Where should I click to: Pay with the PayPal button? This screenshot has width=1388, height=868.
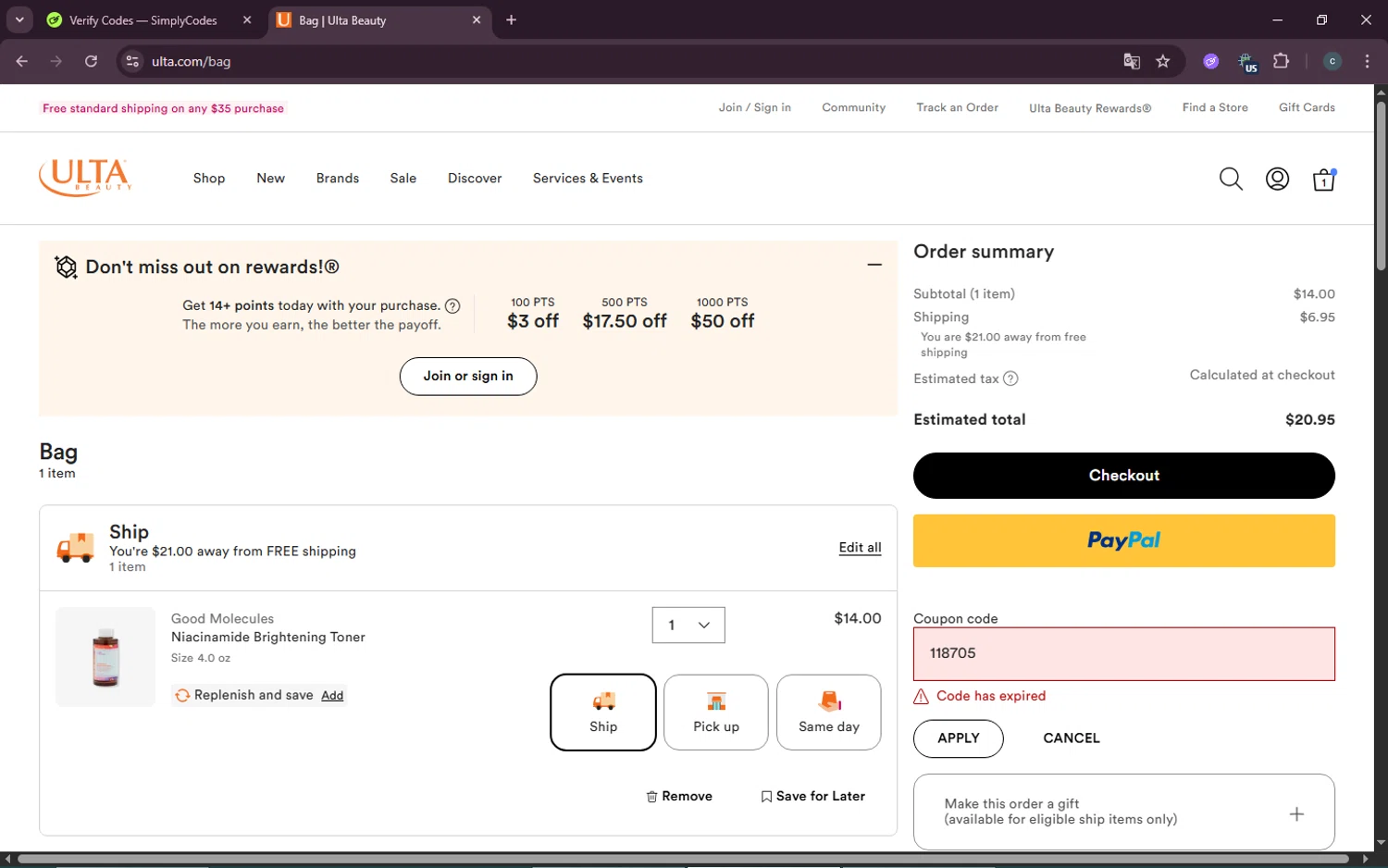1124,540
